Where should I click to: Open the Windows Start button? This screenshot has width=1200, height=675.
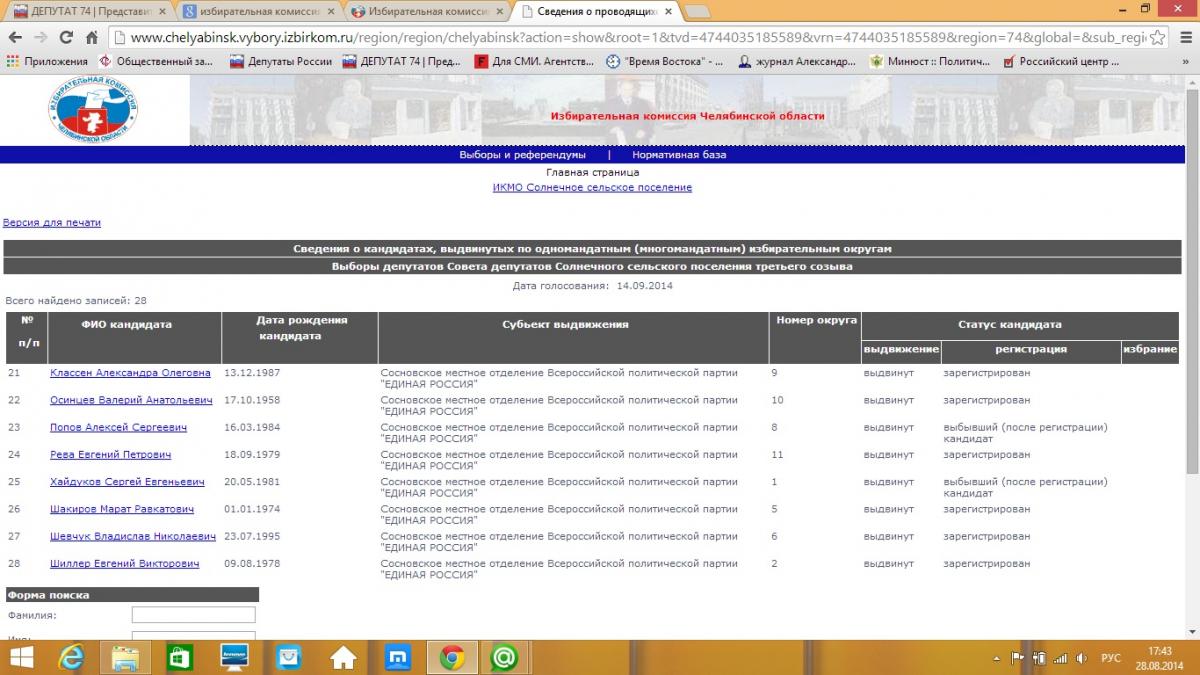pos(20,657)
